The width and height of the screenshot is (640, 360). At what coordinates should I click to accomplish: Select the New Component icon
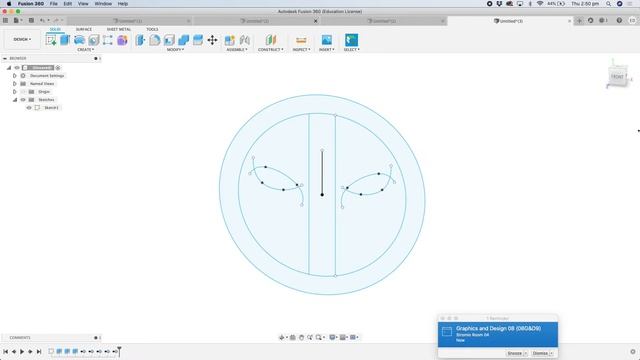point(230,40)
